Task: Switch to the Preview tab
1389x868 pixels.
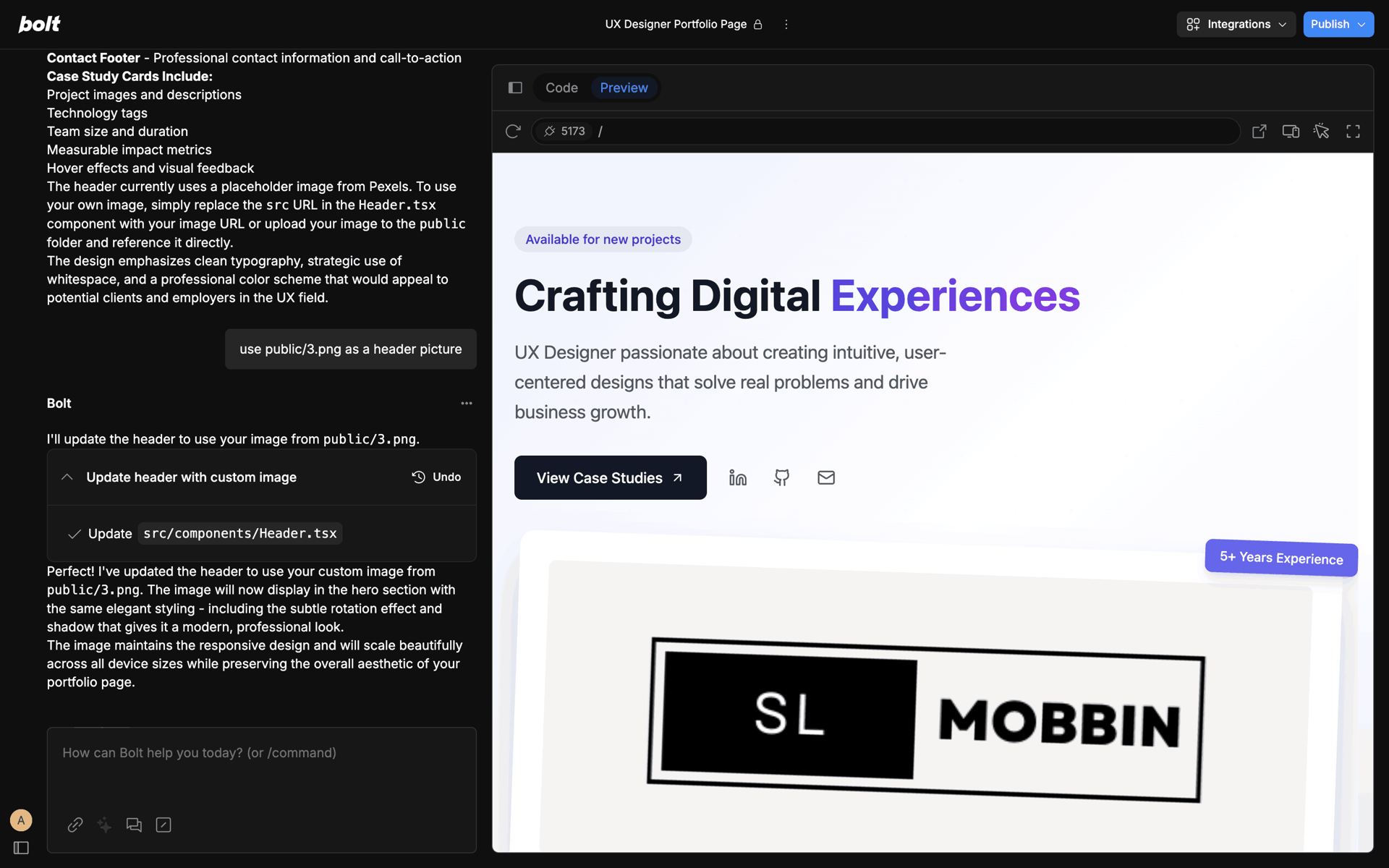Action: (624, 88)
